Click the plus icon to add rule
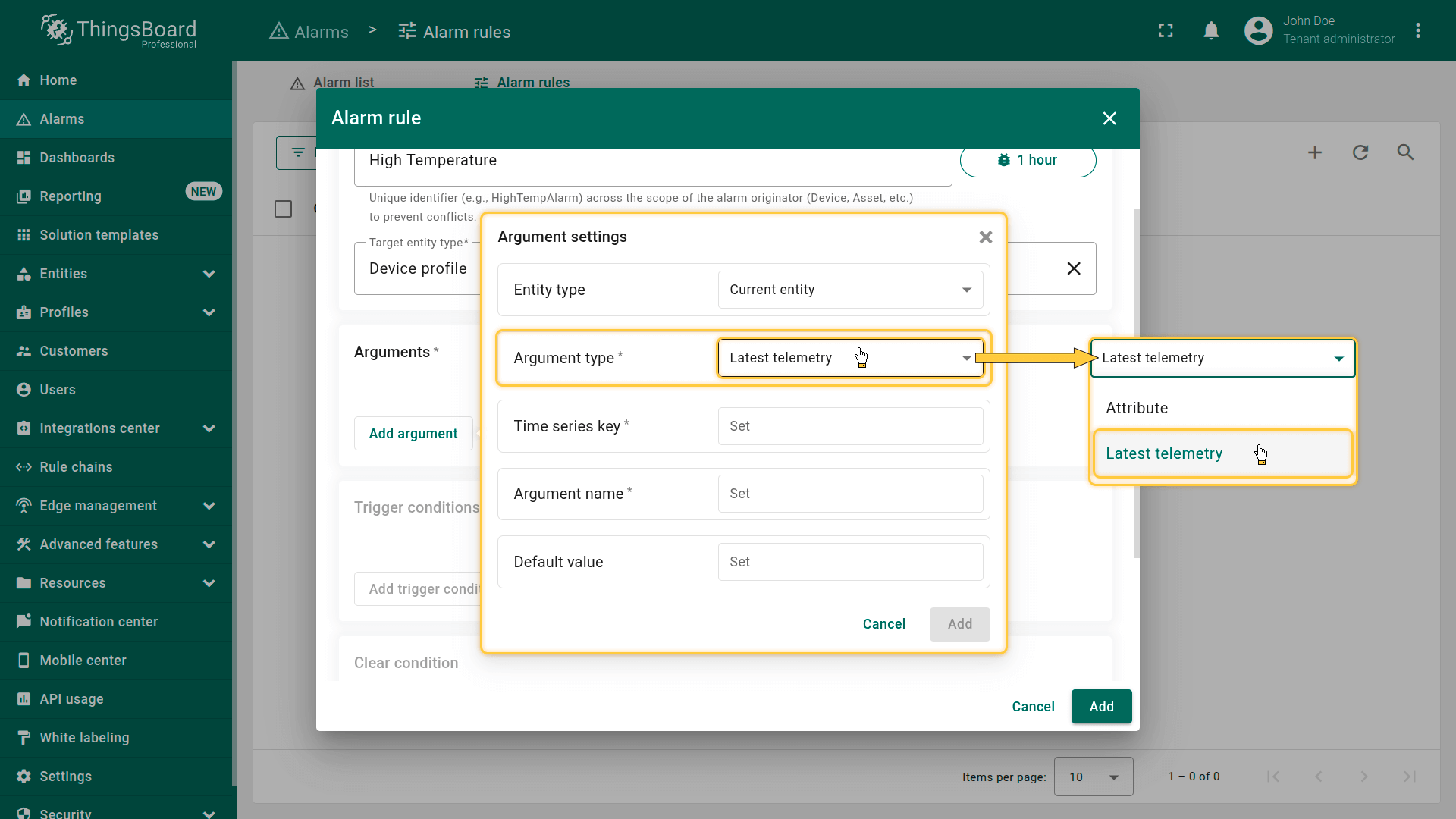The image size is (1456, 819). pos(1314,152)
